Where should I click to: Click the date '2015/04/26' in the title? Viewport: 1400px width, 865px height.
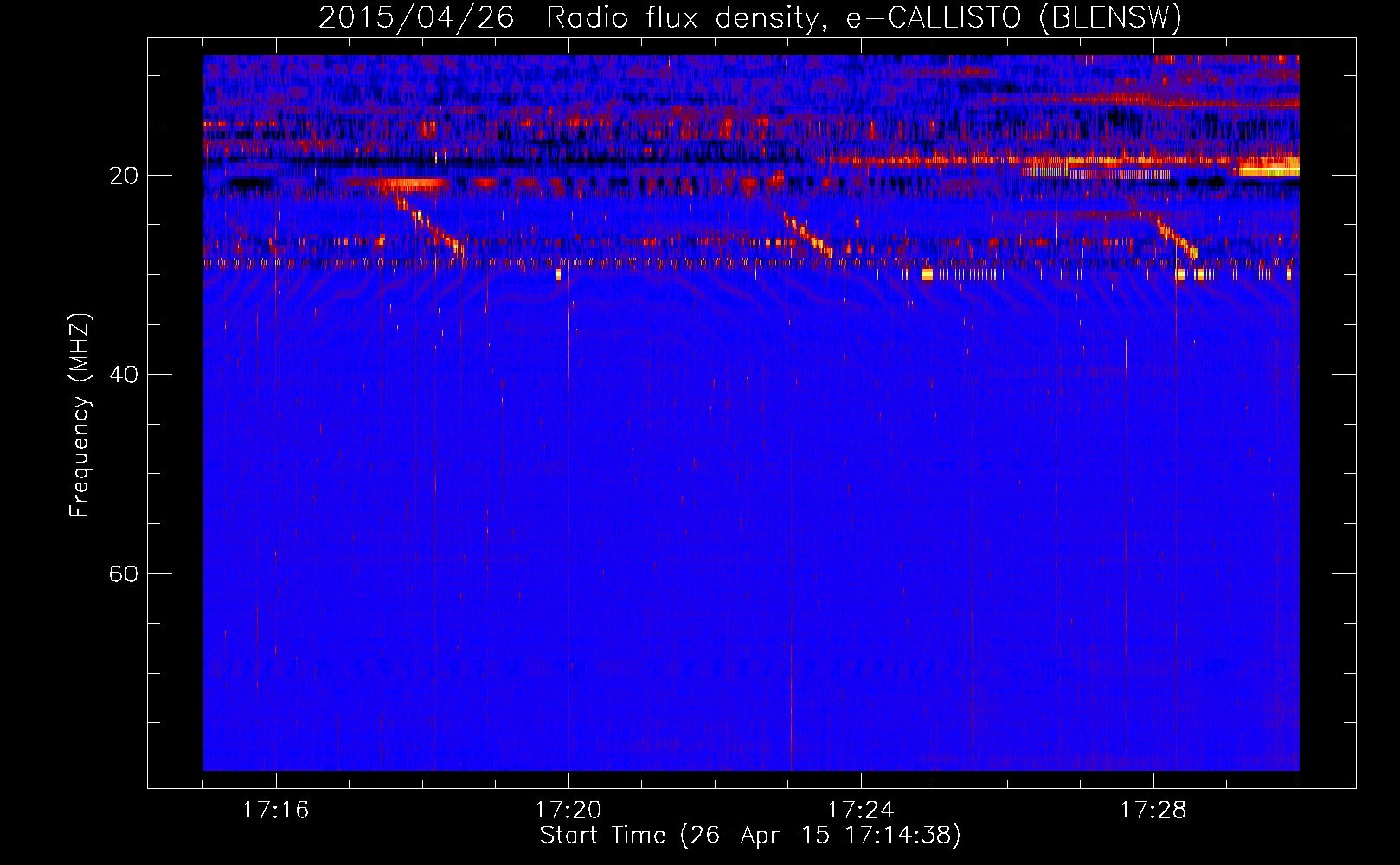416,17
